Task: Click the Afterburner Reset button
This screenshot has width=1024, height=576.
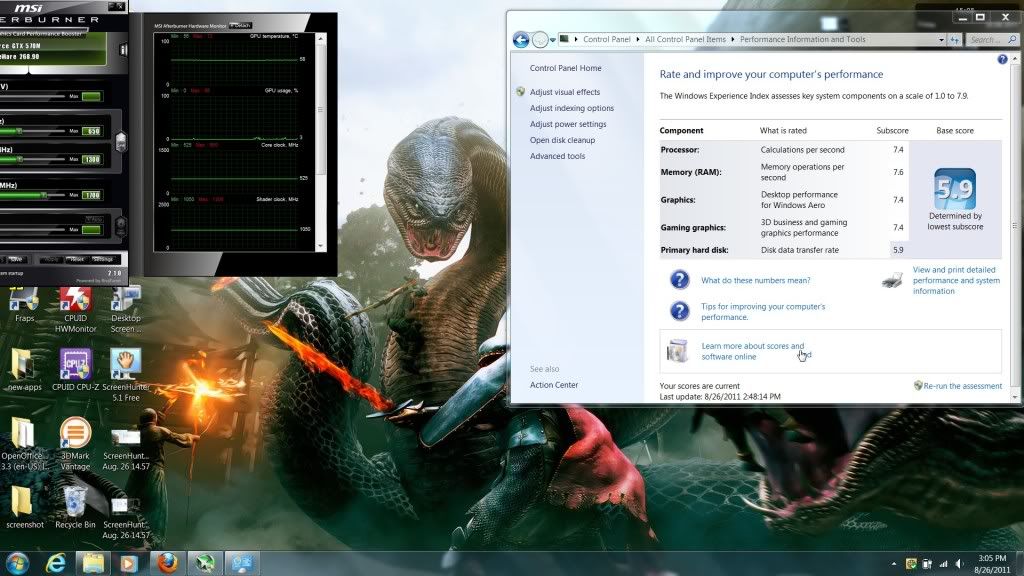Action: tap(76, 259)
